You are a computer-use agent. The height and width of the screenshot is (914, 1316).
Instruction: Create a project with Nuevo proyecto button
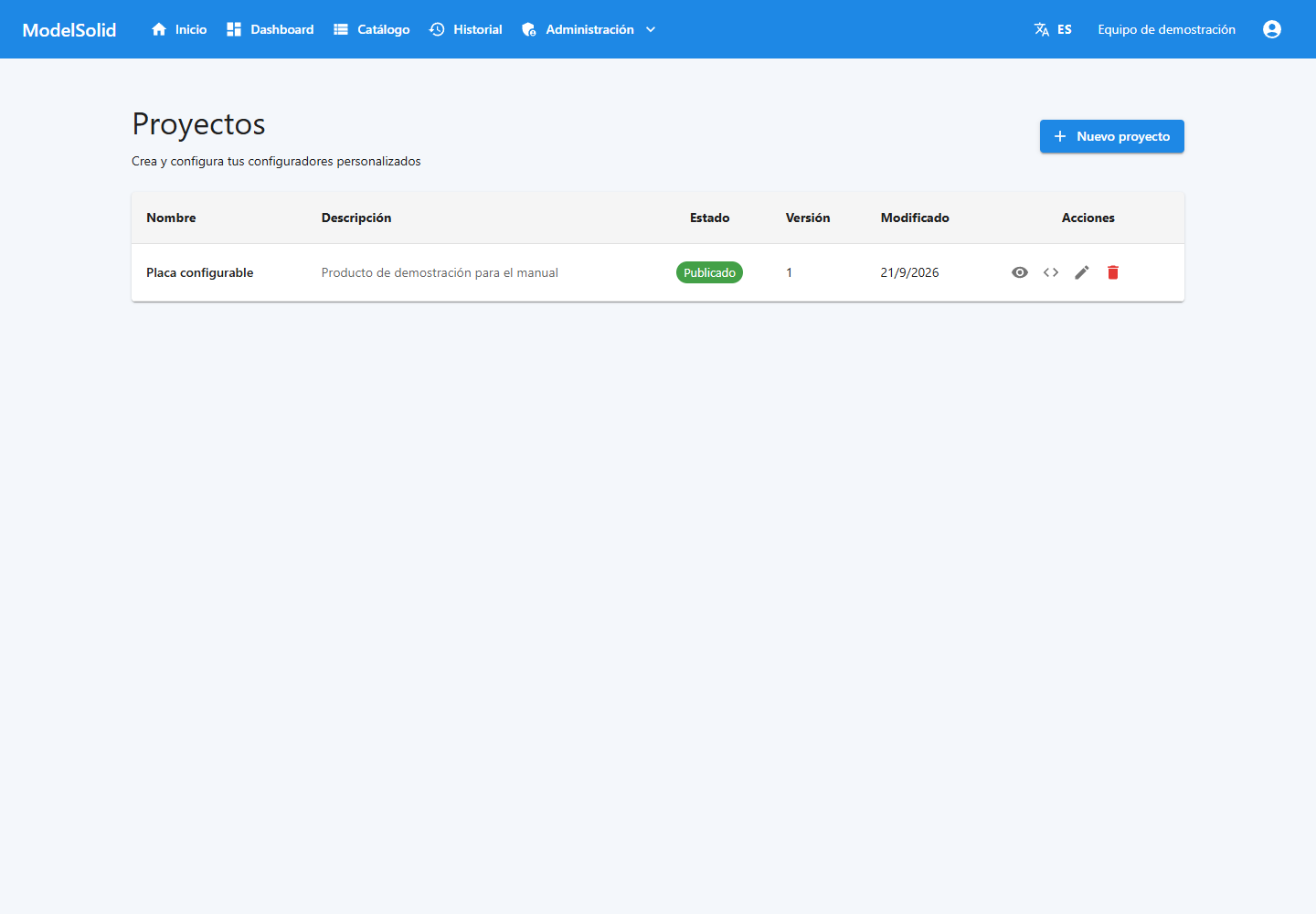coord(1112,136)
